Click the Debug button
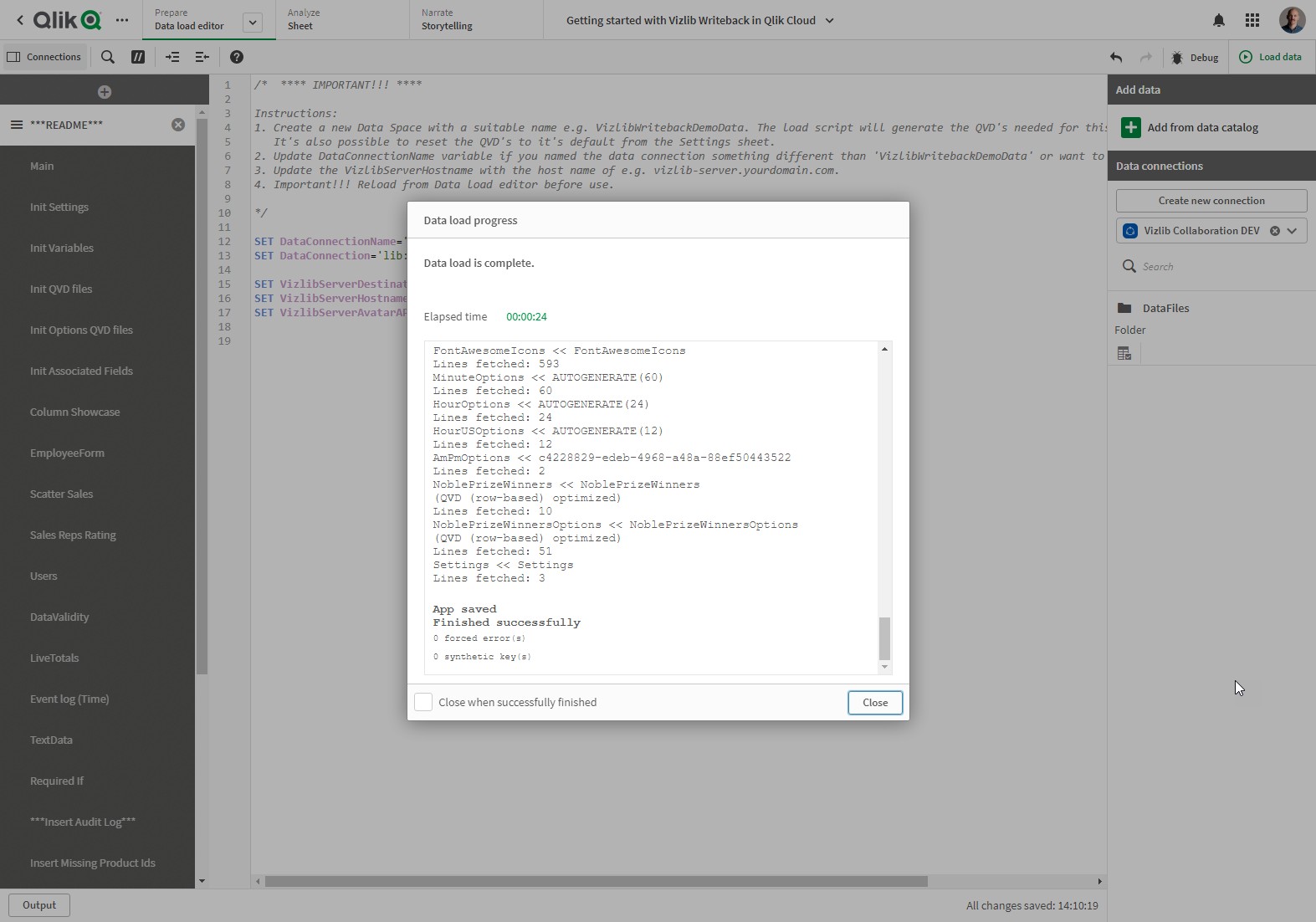This screenshot has width=1316, height=922. click(1195, 57)
